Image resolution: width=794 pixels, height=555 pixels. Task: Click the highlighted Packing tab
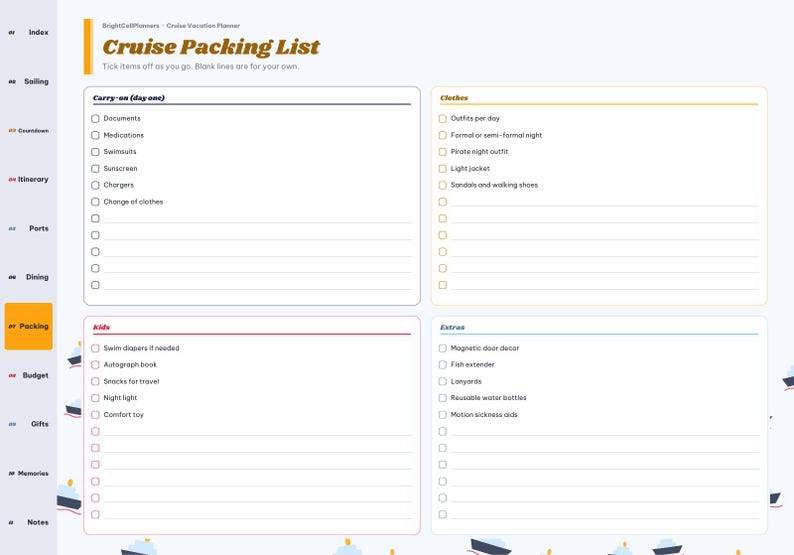tap(28, 326)
